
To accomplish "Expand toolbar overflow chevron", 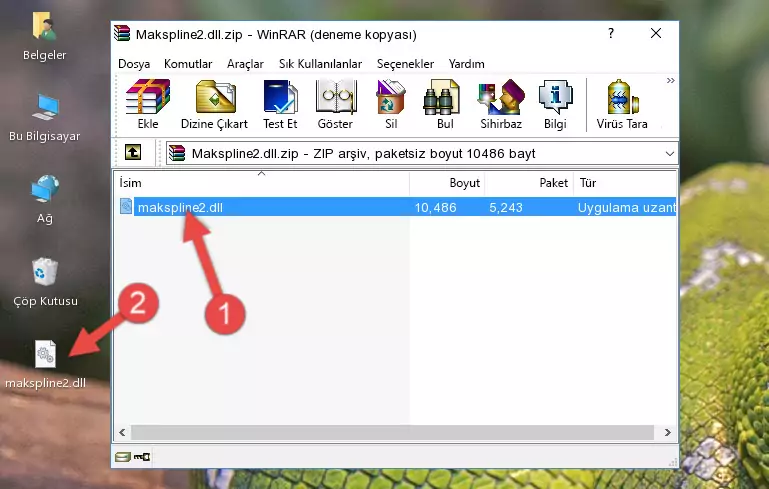I will click(670, 80).
